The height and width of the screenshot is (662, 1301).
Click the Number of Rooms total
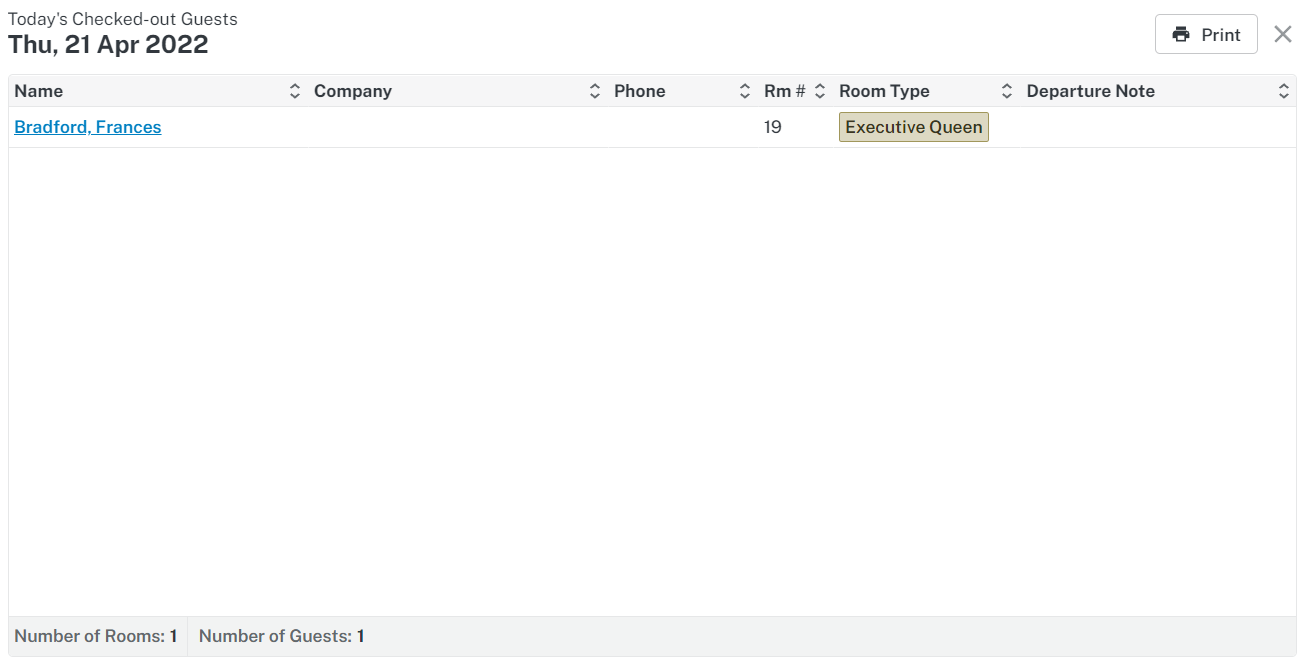[96, 636]
